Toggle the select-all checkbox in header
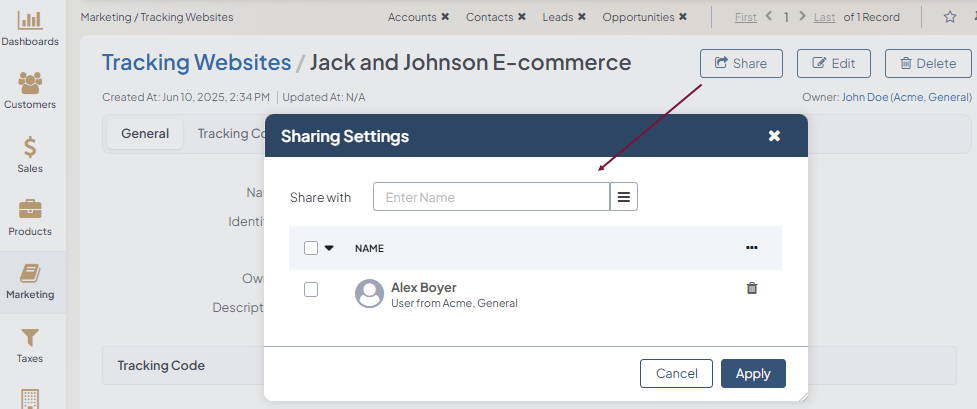 [311, 248]
